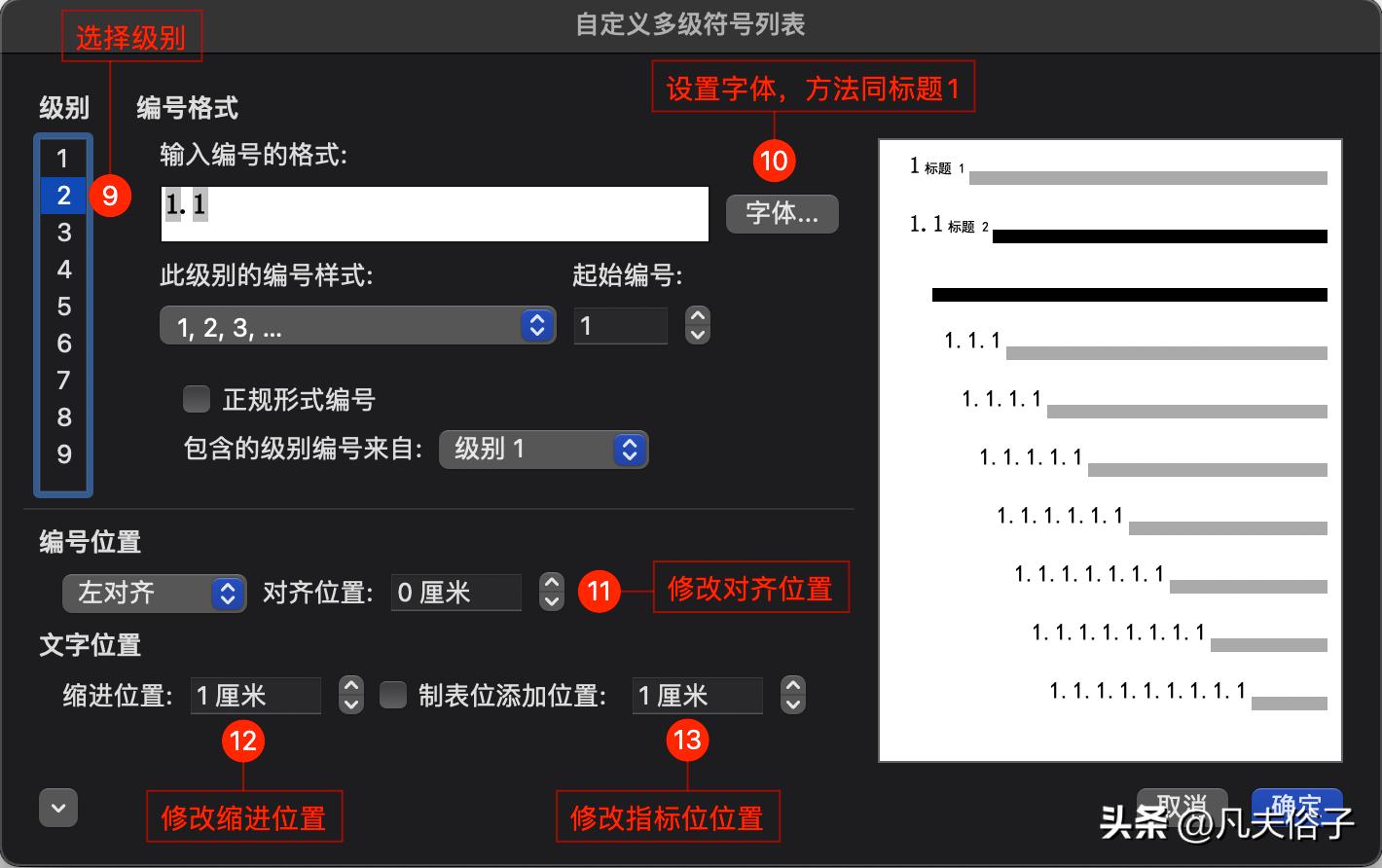
Task: Increment the 起始编号 with the up arrow
Action: click(697, 317)
